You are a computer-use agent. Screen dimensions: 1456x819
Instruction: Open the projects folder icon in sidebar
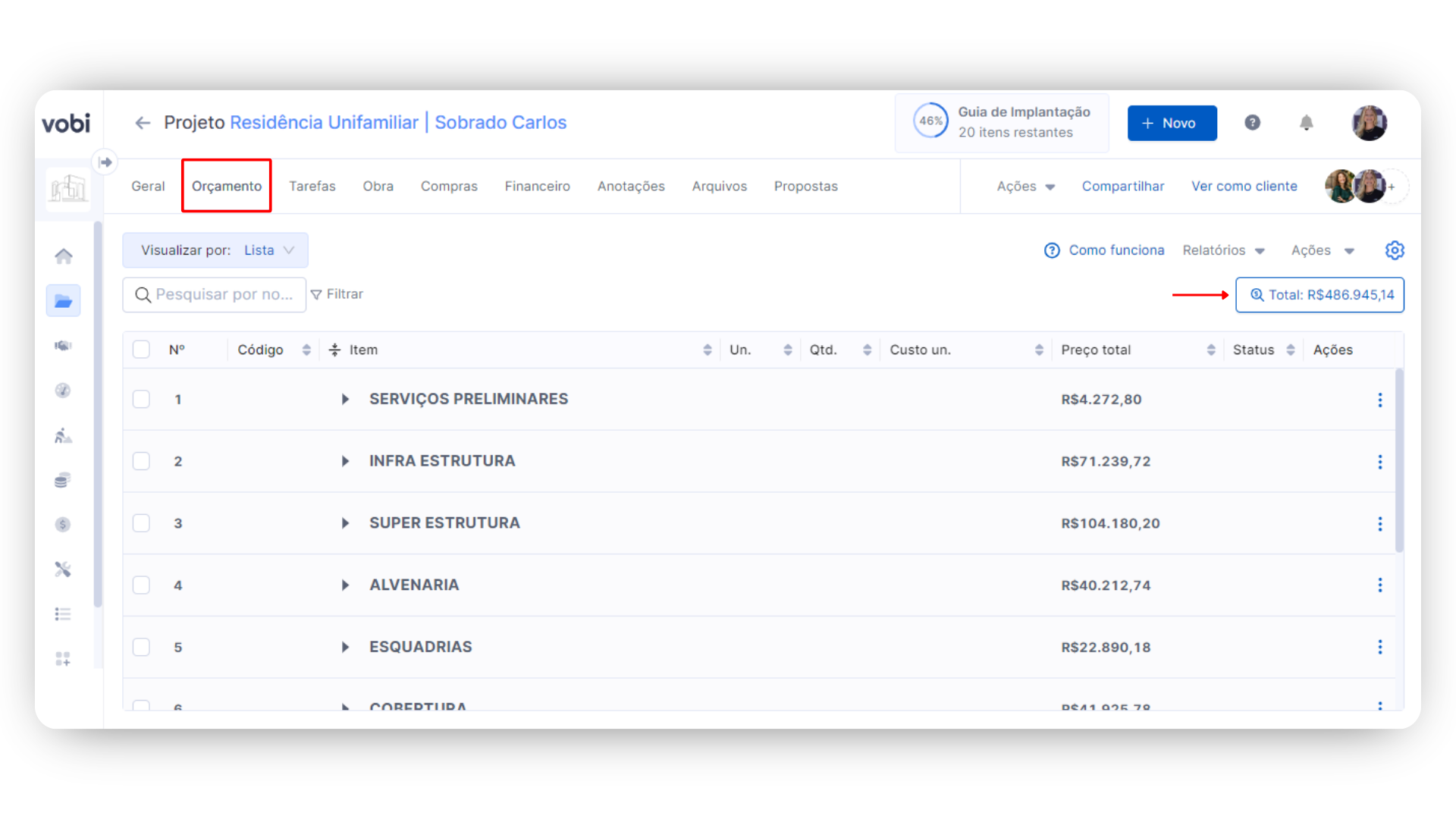tap(64, 301)
